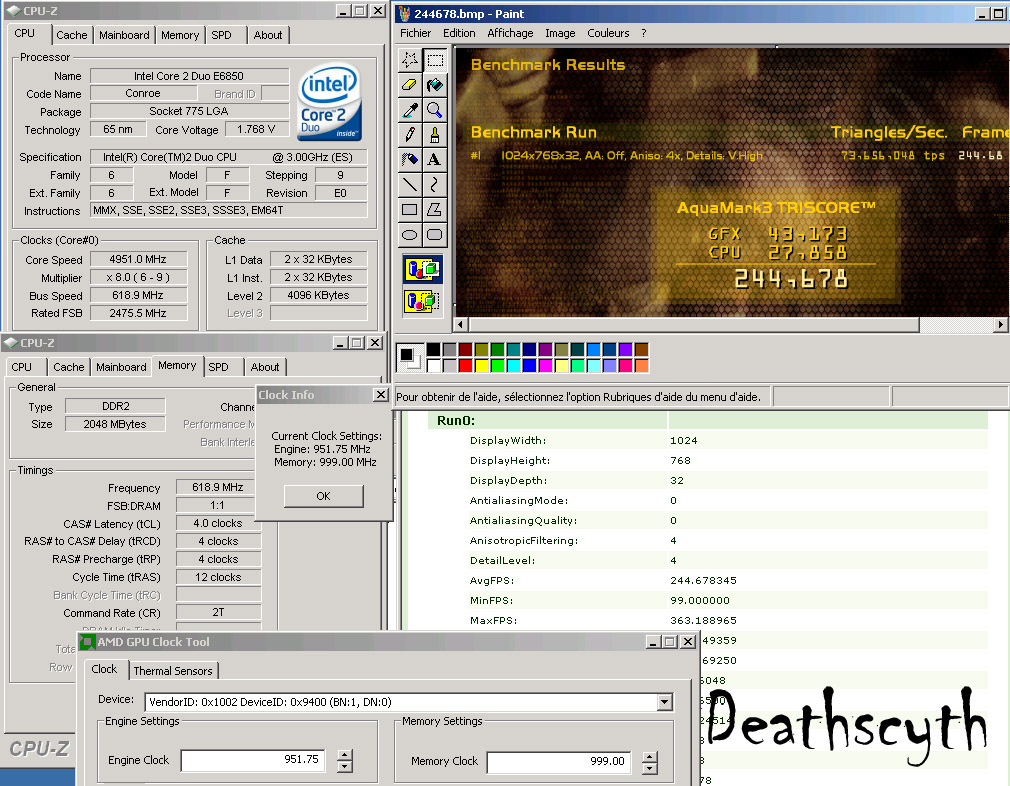Open the Device dropdown in AMD GPU Clock Tool
The image size is (1010, 786).
coord(665,702)
